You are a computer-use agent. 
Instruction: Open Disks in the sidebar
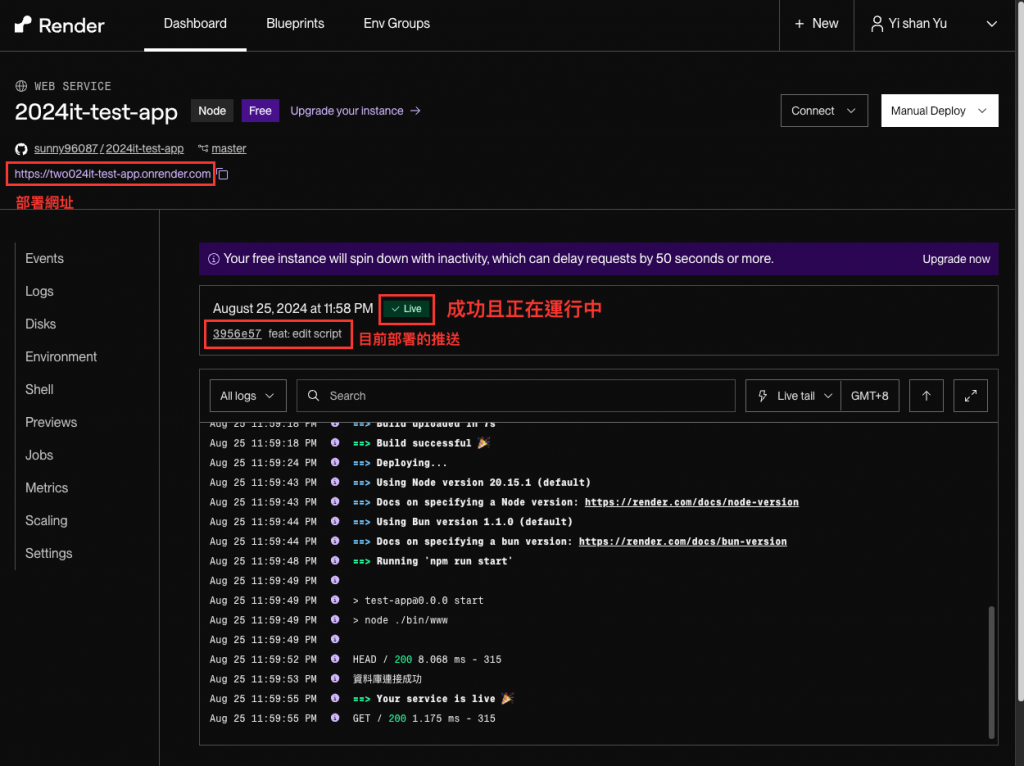point(40,324)
